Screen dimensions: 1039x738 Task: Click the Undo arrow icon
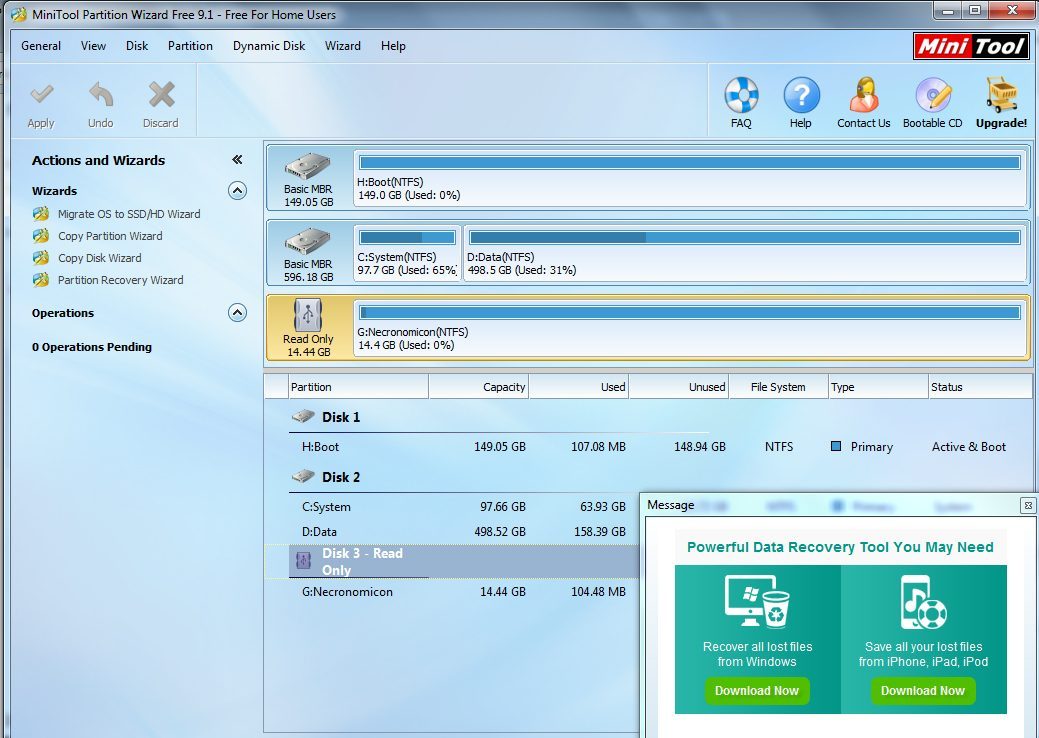pyautogui.click(x=101, y=95)
